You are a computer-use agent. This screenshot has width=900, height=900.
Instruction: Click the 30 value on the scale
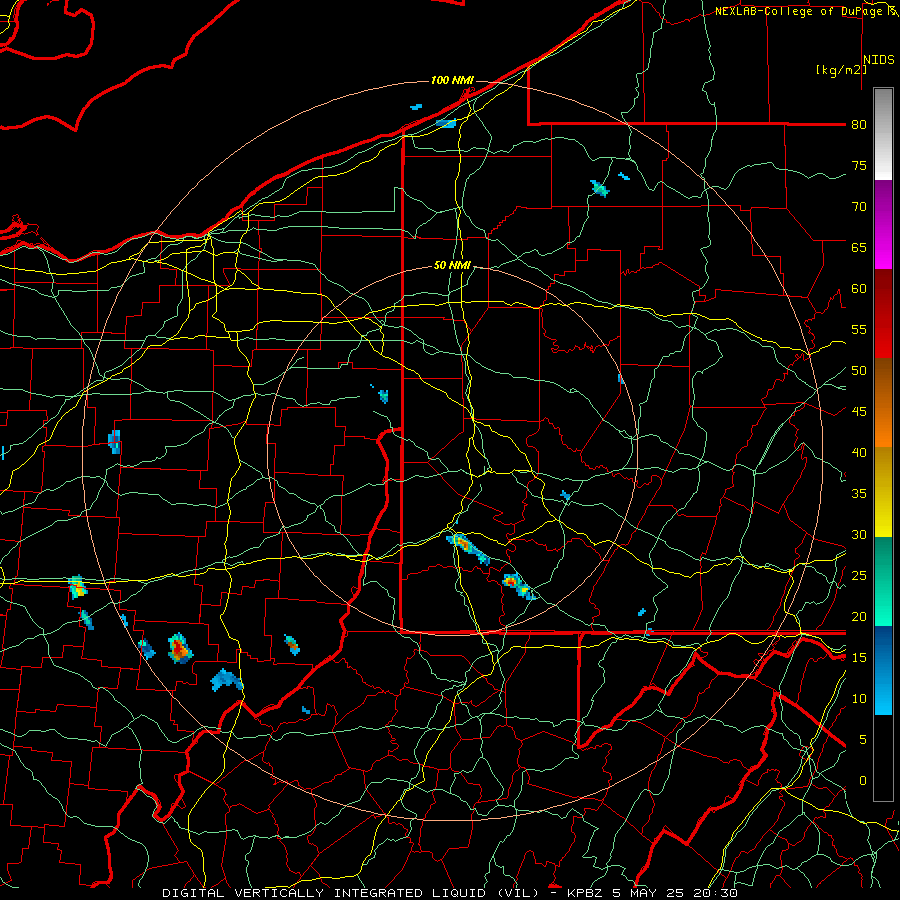(x=859, y=534)
